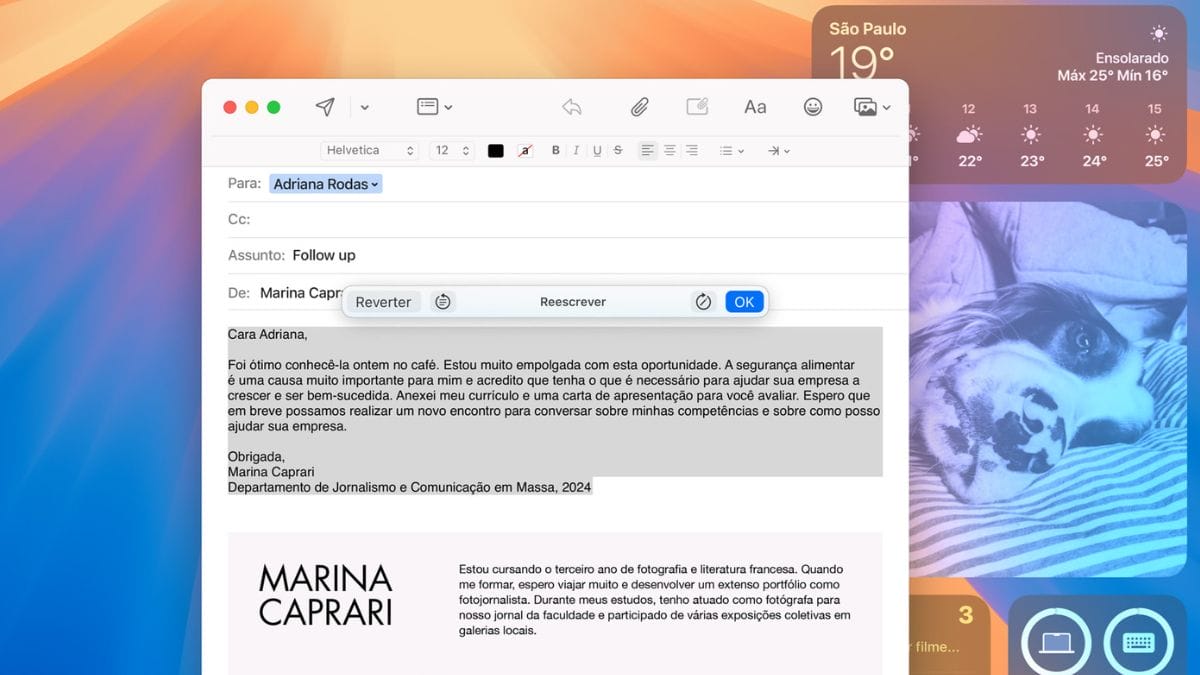Click the show original text icon beside Reverter

[x=443, y=302]
